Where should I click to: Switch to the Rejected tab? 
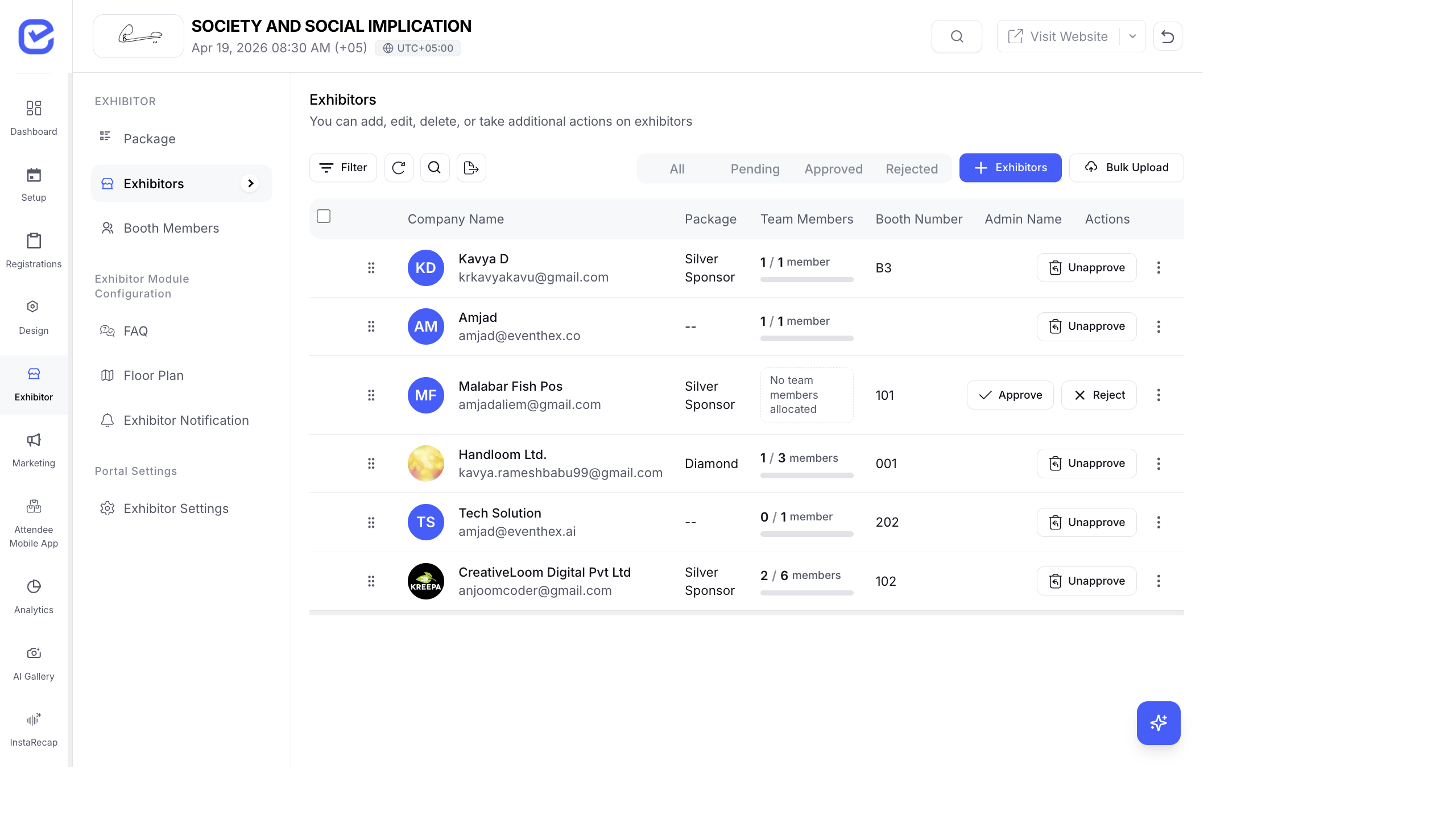click(x=911, y=169)
